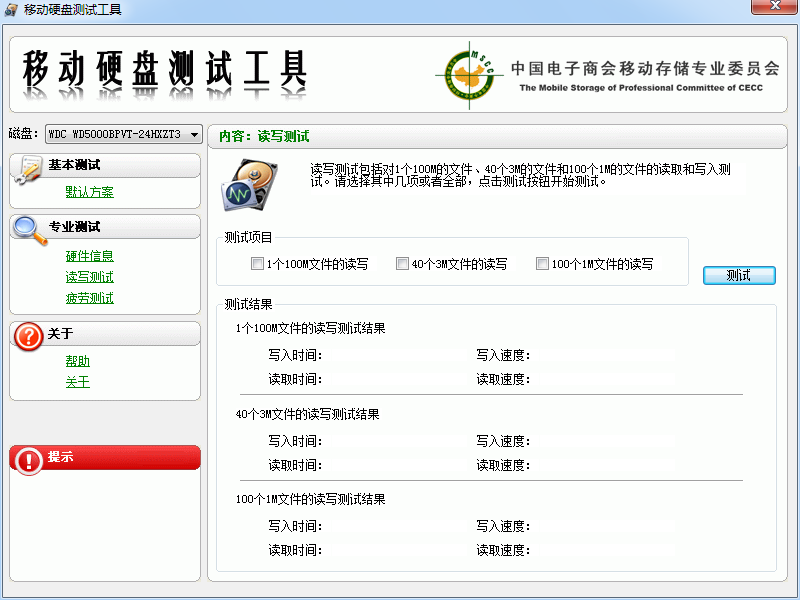Click the red exclamation 提示 icon

point(28,459)
